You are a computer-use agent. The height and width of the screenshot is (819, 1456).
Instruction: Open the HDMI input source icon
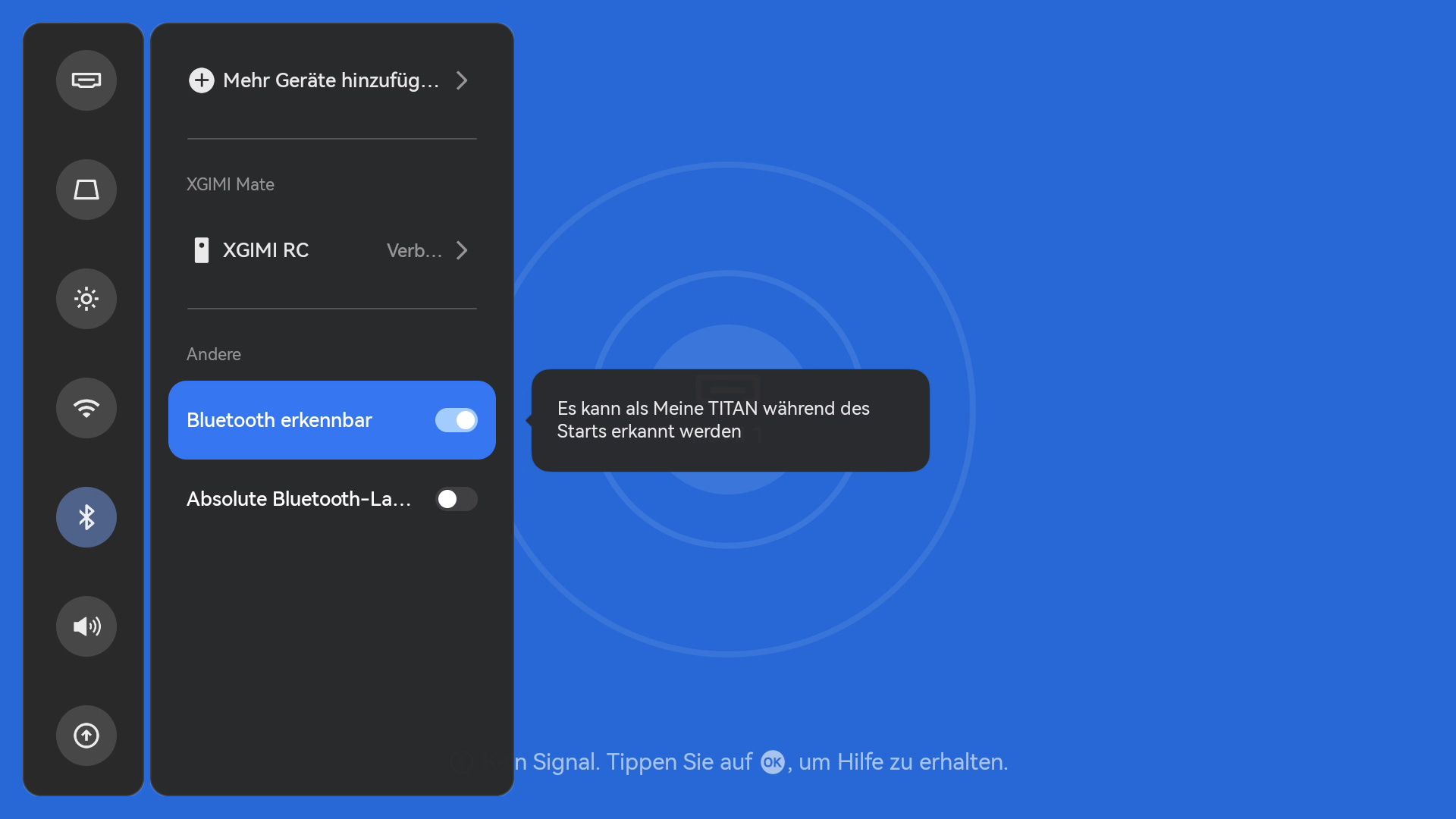(86, 80)
